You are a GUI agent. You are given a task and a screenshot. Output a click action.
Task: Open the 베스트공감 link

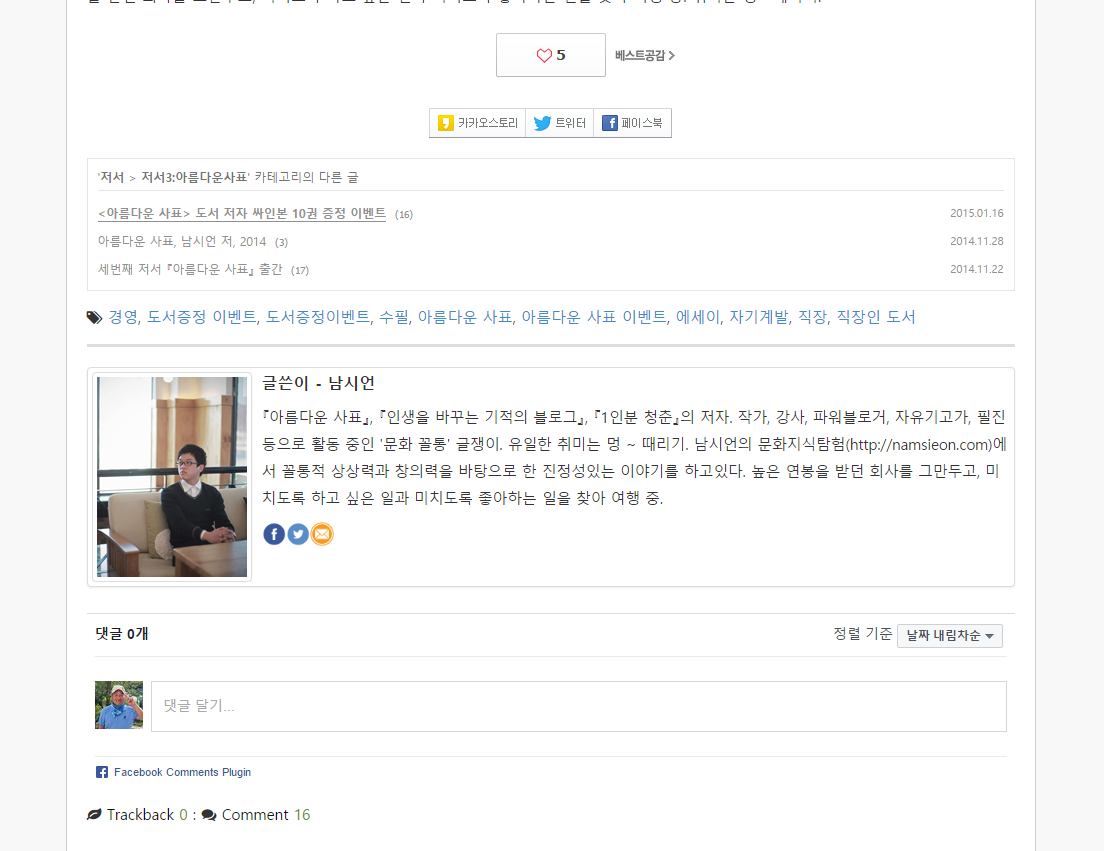(645, 56)
